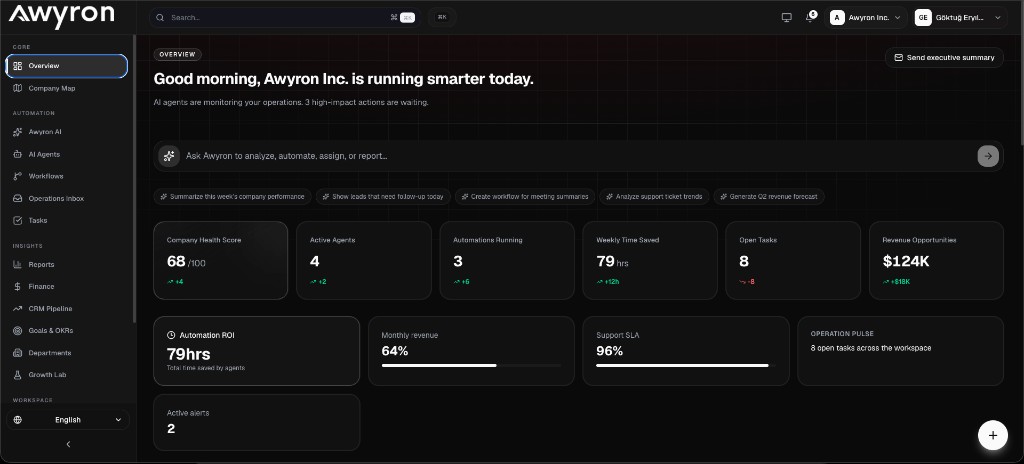
Task: Click the Workflows branch icon
Action: [x=18, y=176]
